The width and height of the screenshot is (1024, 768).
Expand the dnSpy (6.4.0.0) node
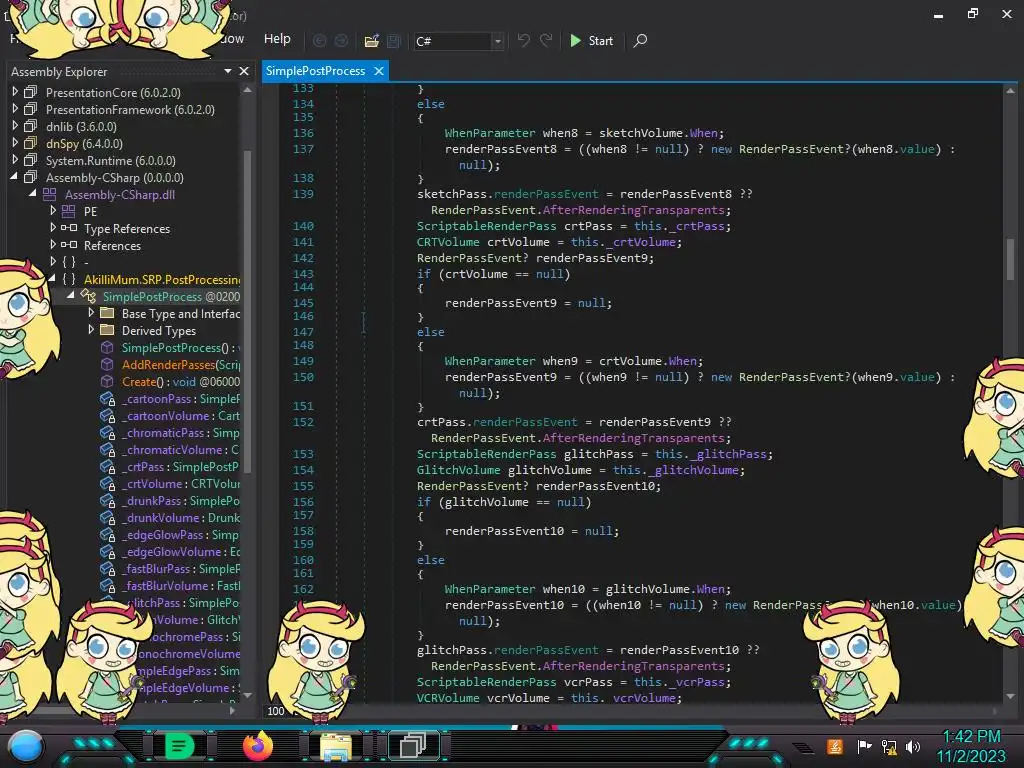(x=14, y=143)
